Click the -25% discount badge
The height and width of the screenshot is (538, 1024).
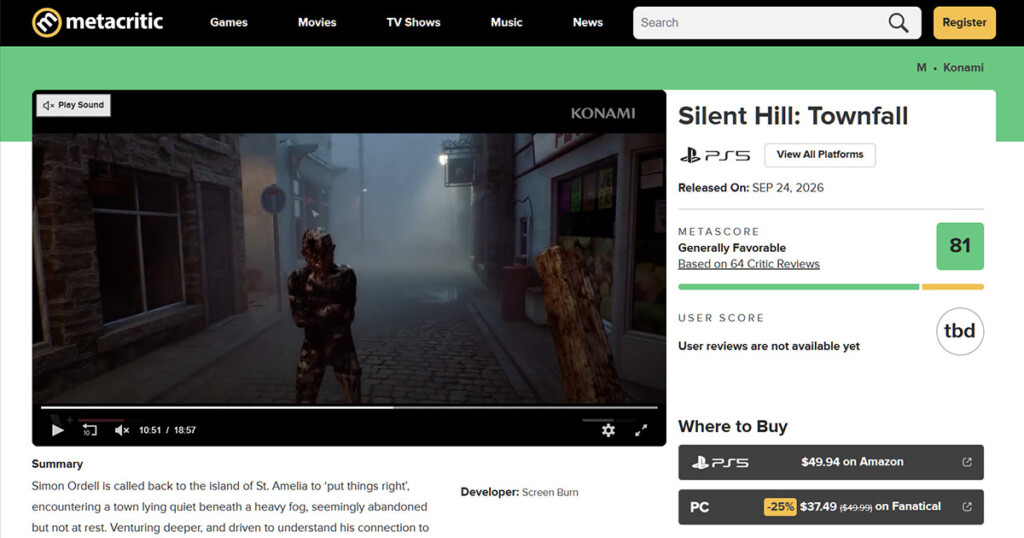(780, 507)
